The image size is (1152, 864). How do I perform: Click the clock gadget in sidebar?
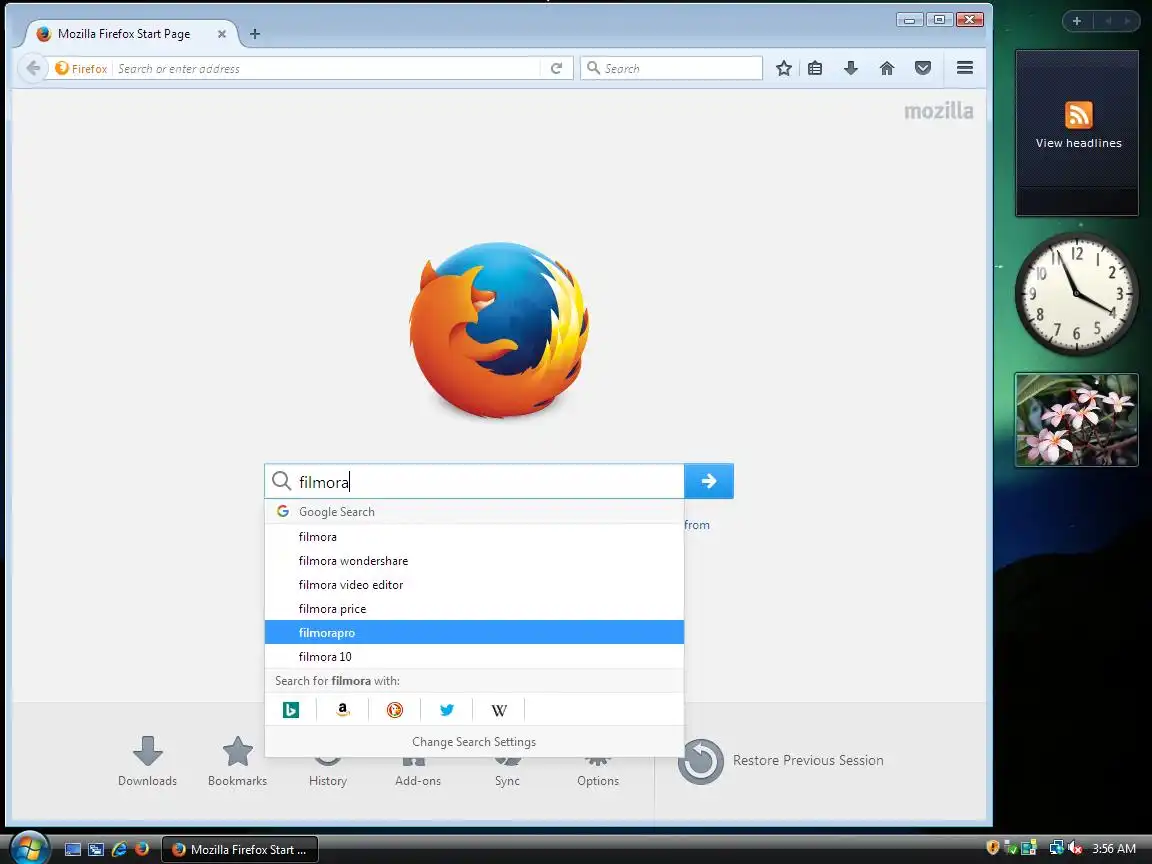coord(1076,294)
